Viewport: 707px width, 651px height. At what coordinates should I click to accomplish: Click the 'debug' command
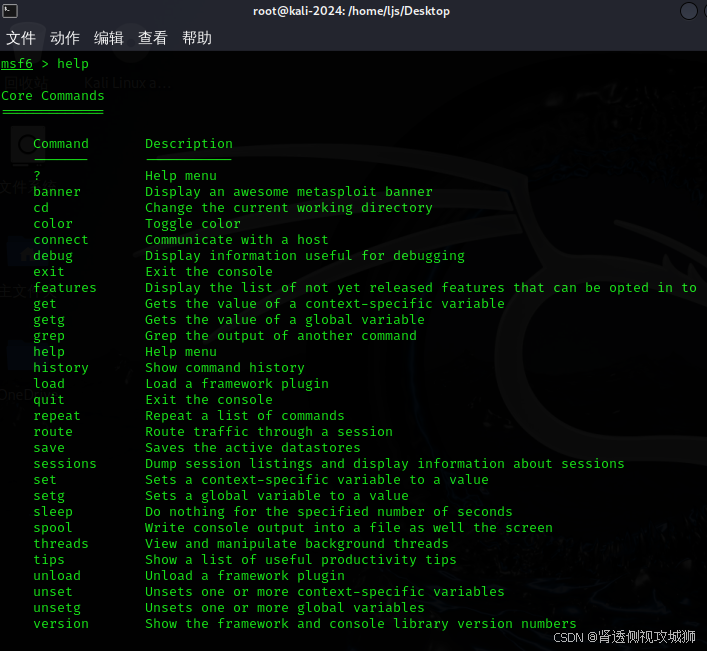click(x=53, y=256)
